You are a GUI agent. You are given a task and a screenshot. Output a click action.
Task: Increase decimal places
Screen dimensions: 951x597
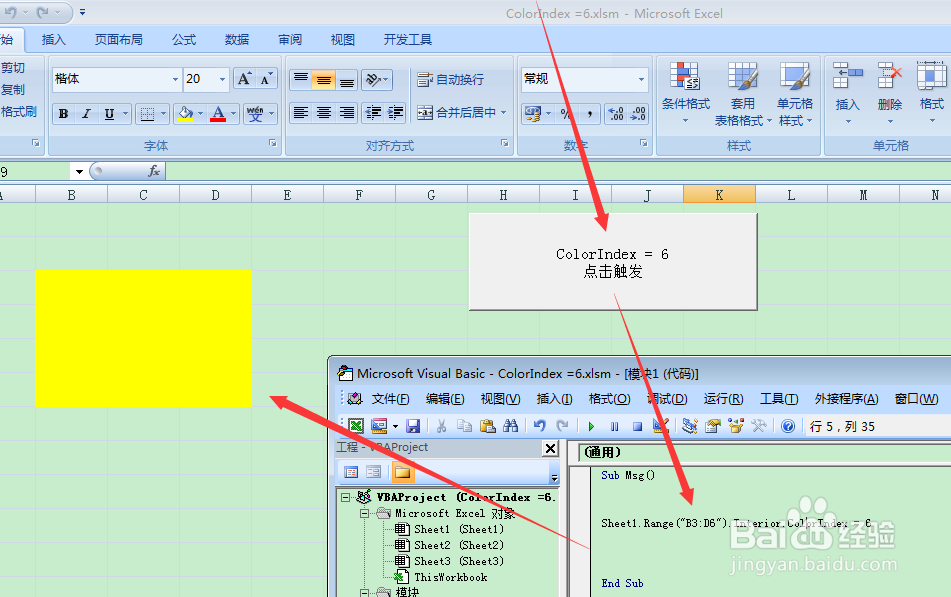click(x=616, y=113)
